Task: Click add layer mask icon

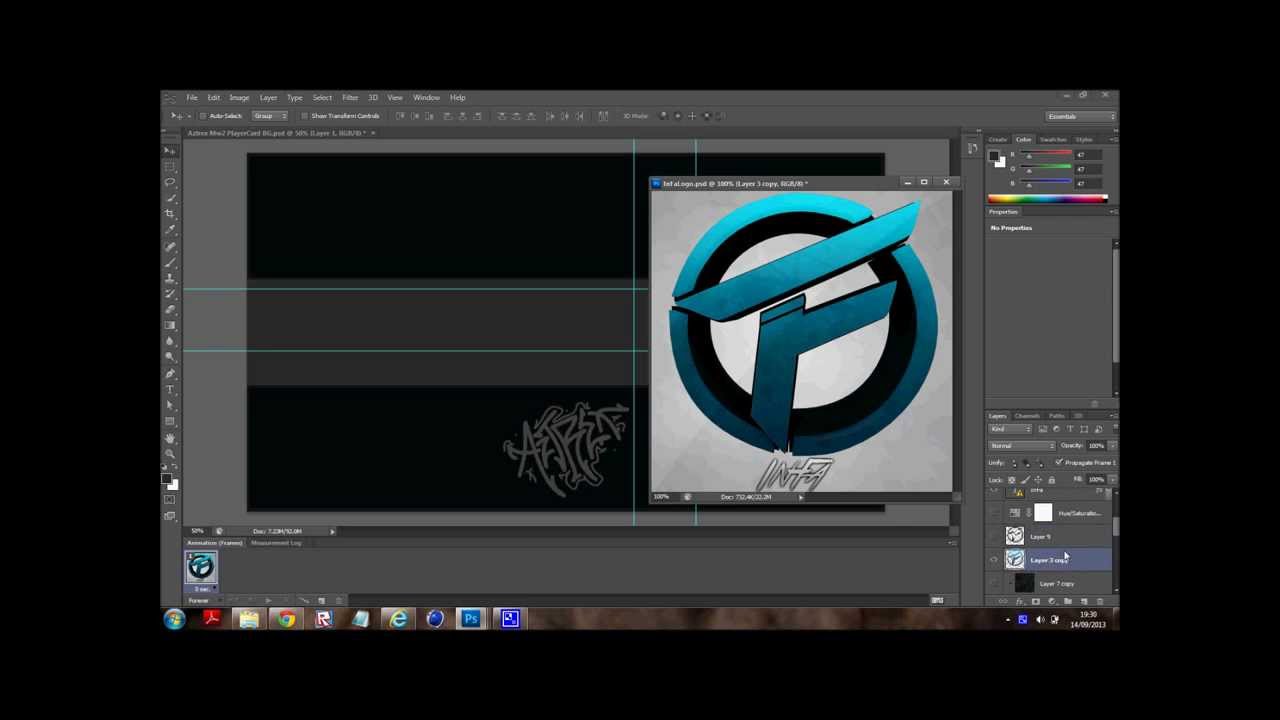Action: pyautogui.click(x=1036, y=601)
